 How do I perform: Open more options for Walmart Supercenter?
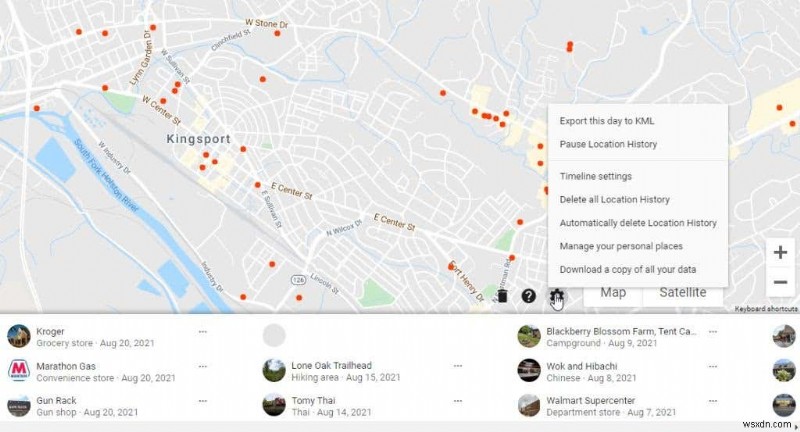(713, 401)
